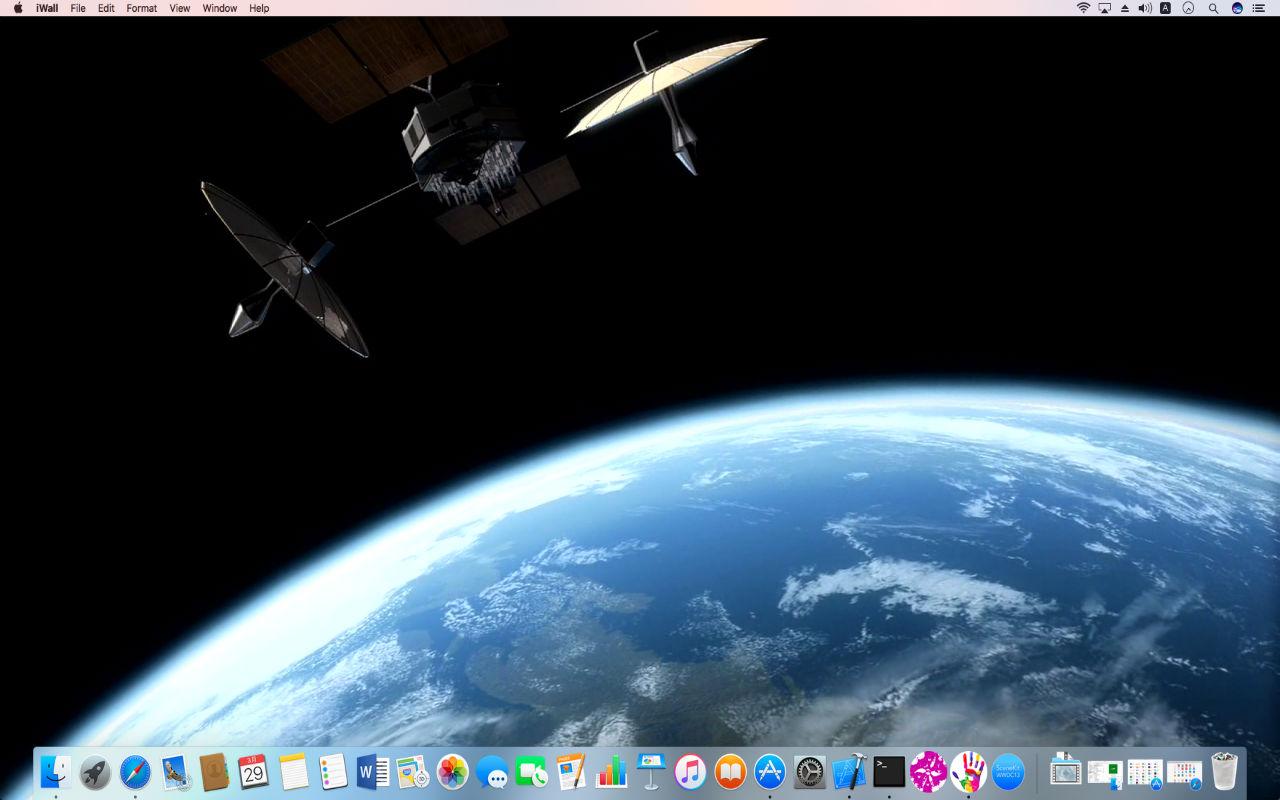Open the App Store
The height and width of the screenshot is (800, 1280).
(769, 773)
